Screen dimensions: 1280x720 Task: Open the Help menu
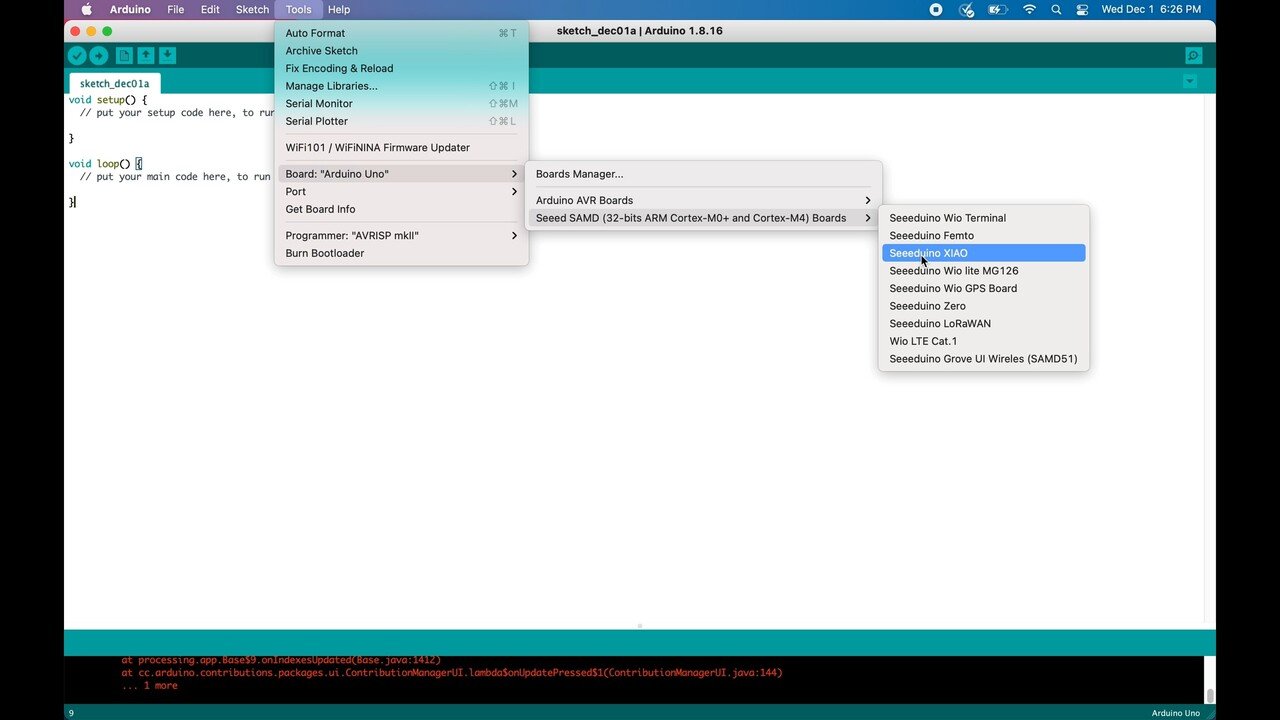(339, 9)
